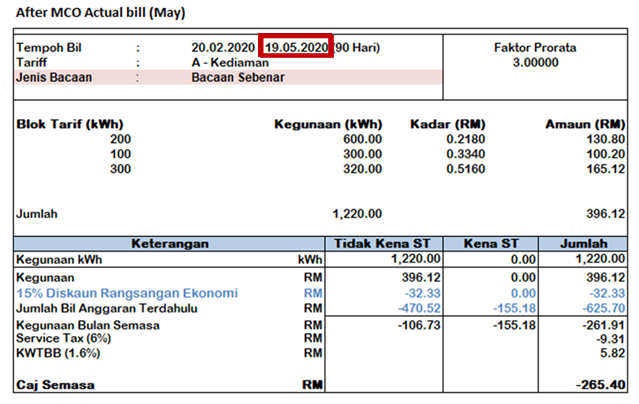
Task: Click the amount "165.12"
Action: pos(606,169)
